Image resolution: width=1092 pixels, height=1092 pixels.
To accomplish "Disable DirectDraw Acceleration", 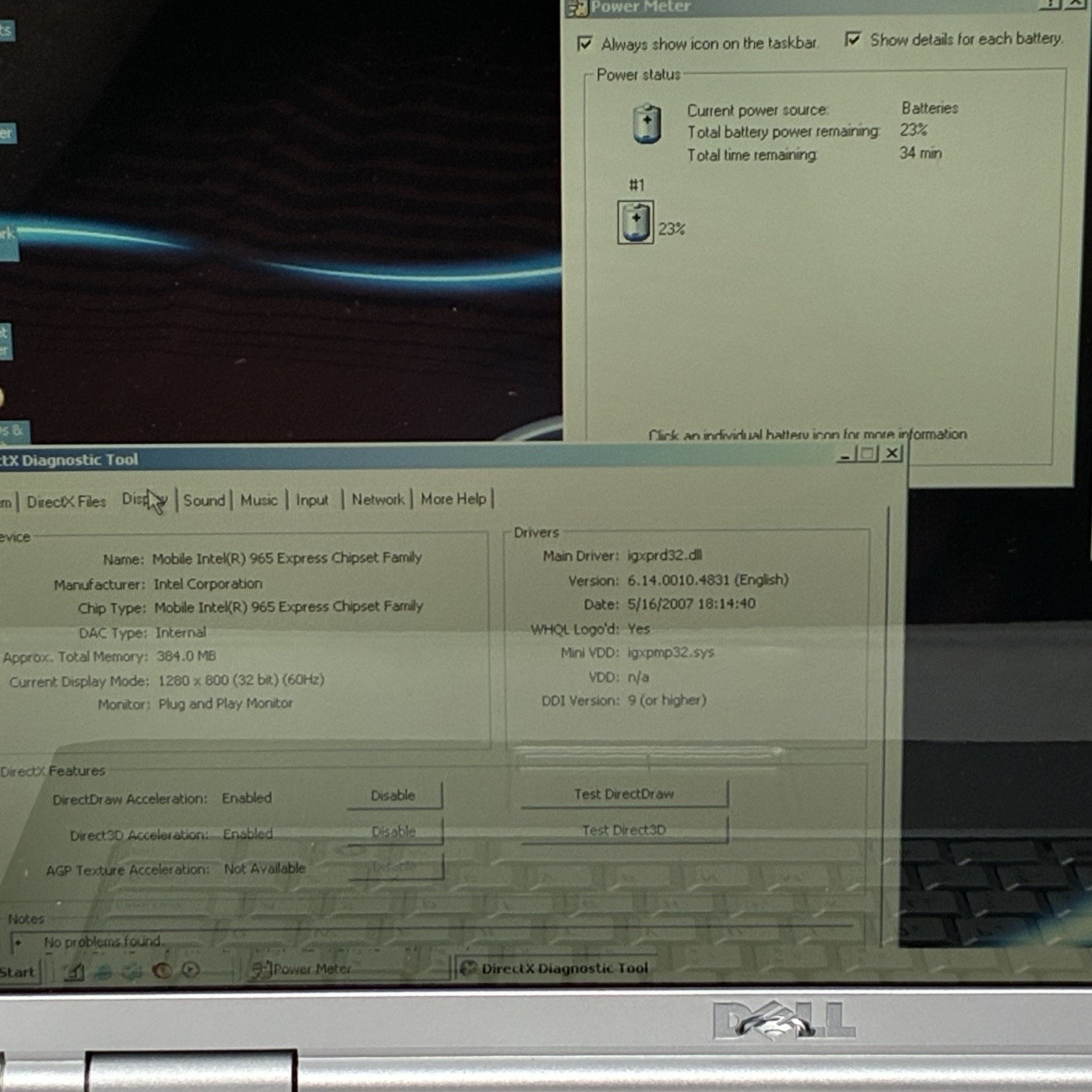I will [x=394, y=796].
